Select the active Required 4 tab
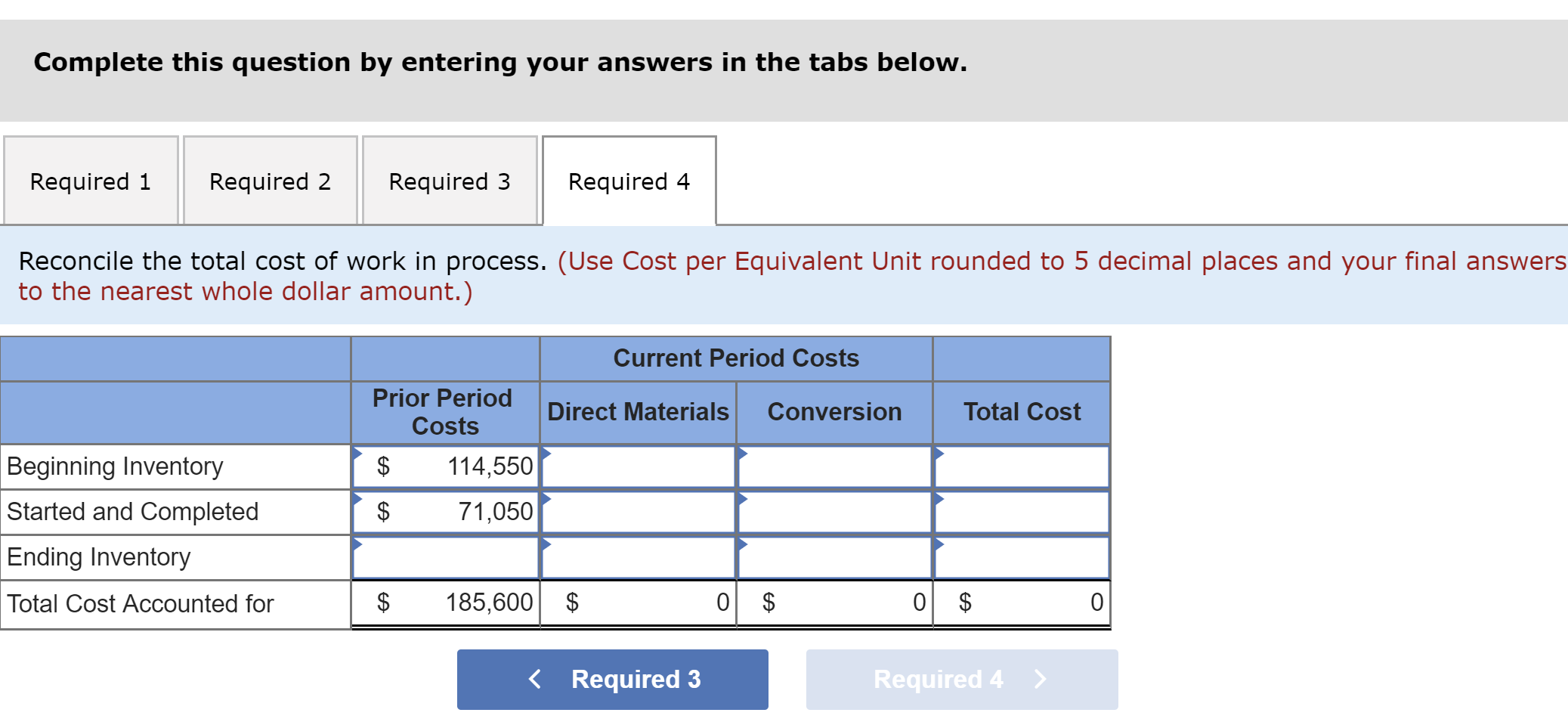This screenshot has height=725, width=1568. tap(629, 181)
